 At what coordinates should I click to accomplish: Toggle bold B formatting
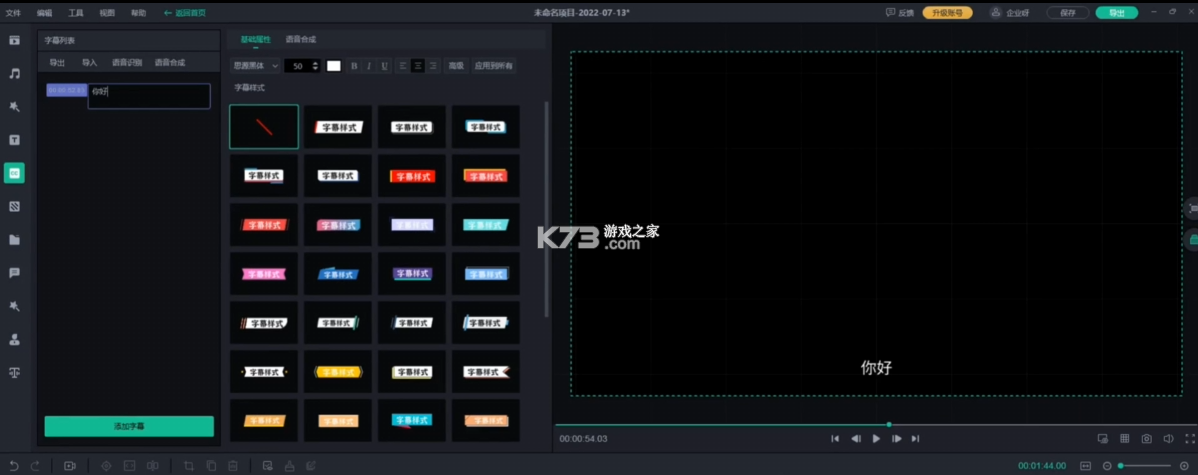(354, 66)
